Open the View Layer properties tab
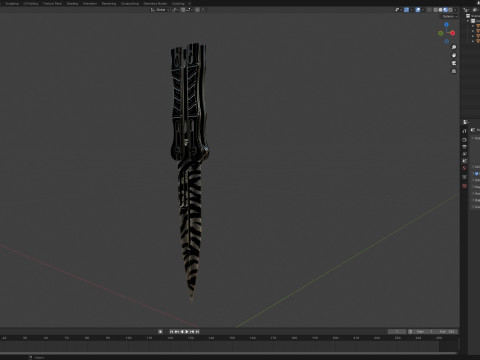Image resolution: width=480 pixels, height=360 pixels. point(465,154)
